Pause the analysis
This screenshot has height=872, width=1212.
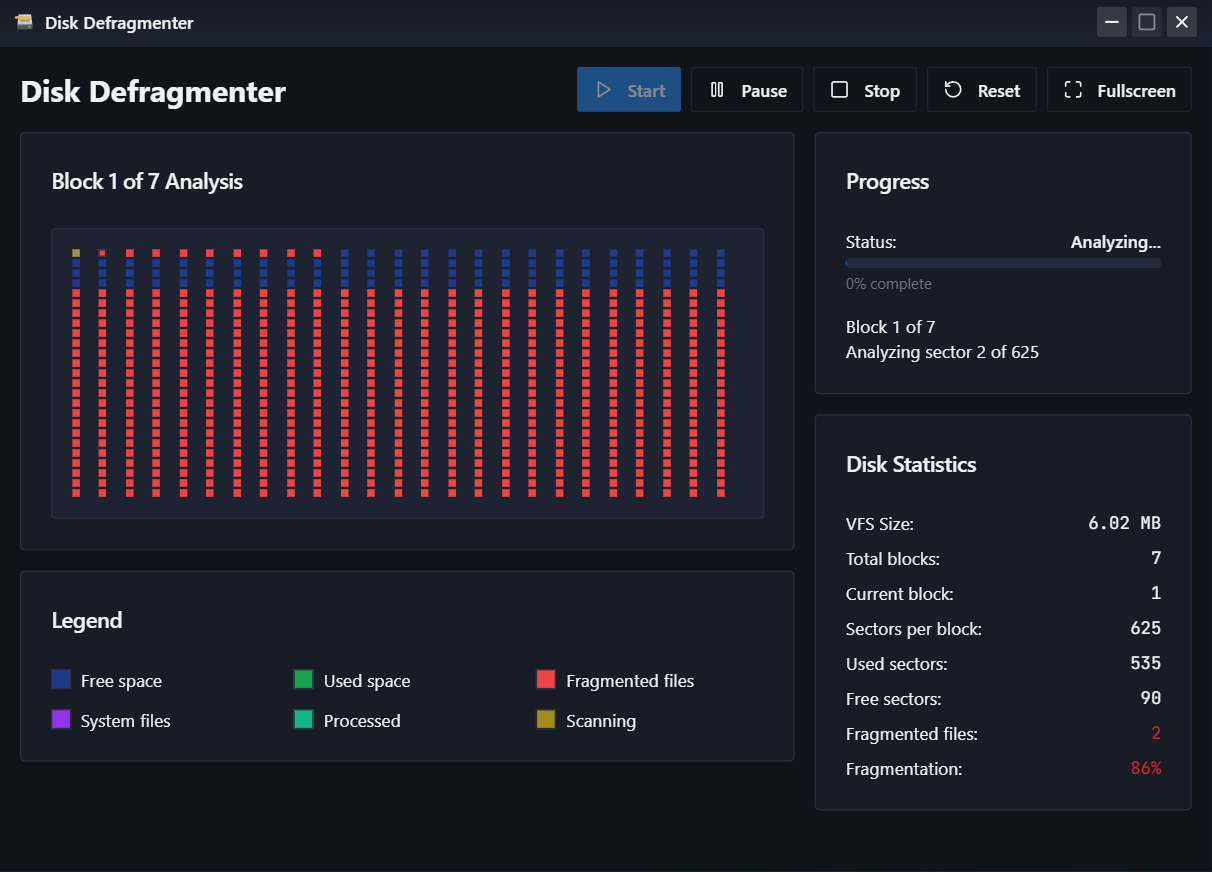click(x=747, y=90)
